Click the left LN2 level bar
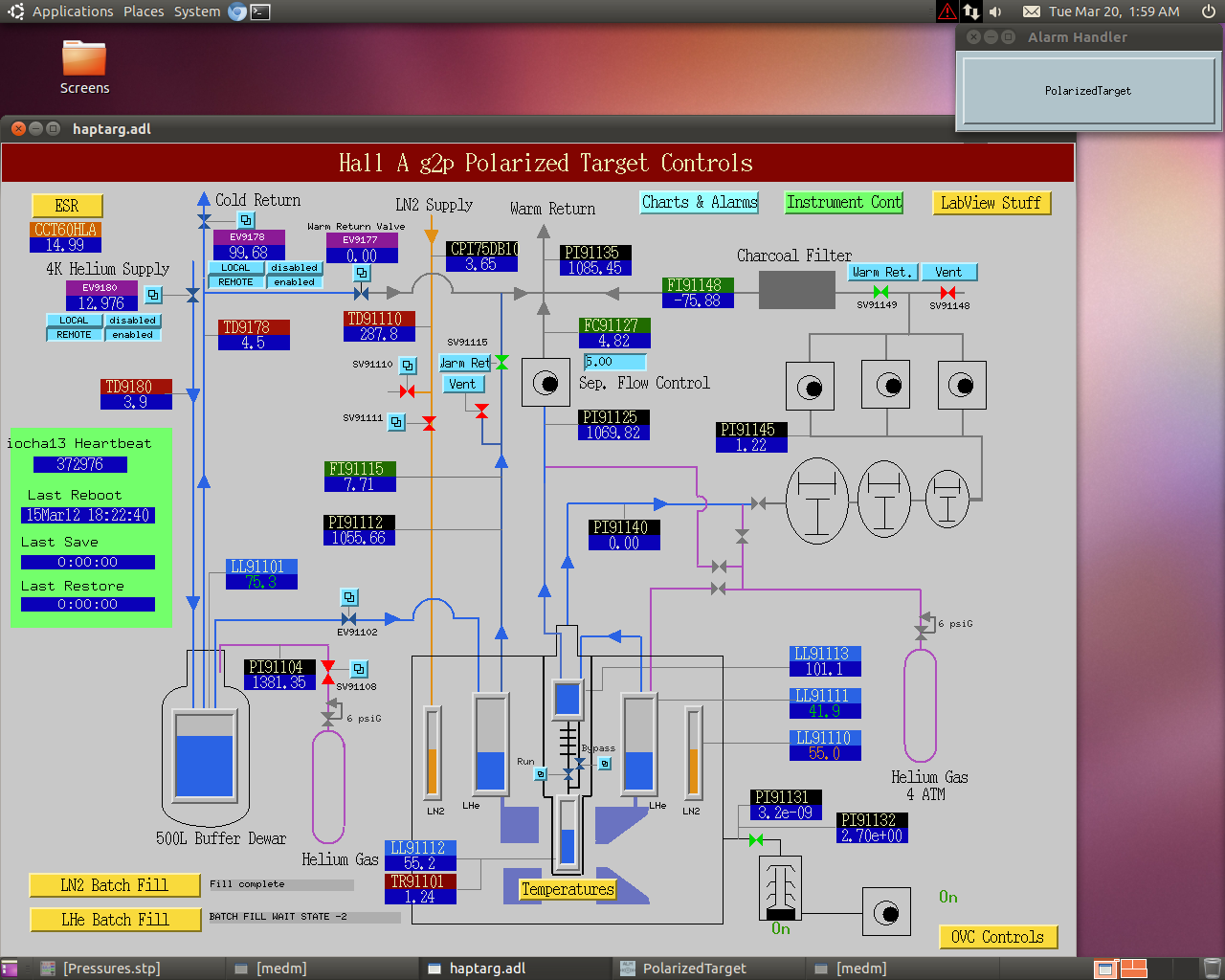 point(432,752)
